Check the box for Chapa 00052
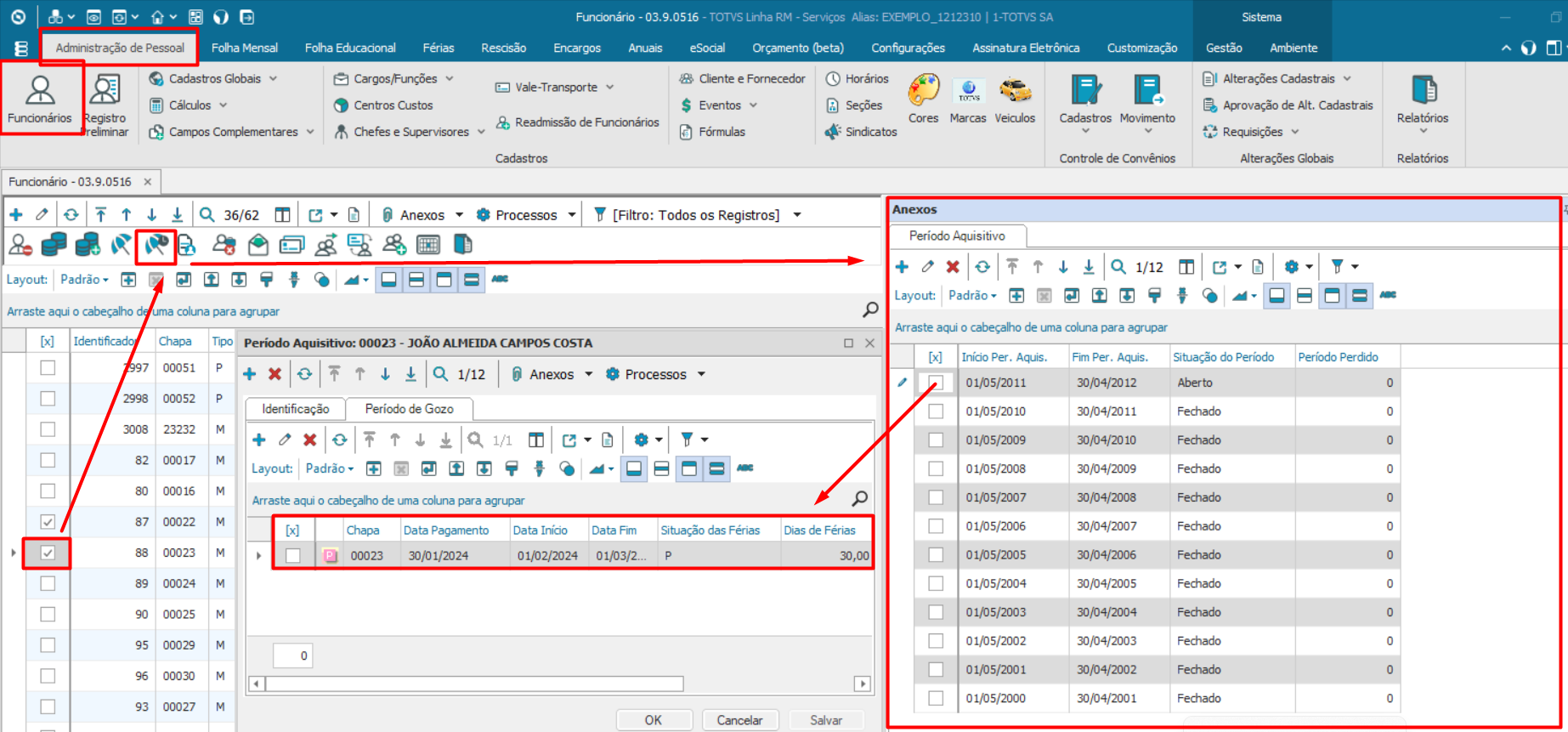Viewport: 1568px width, 732px height. 48,399
